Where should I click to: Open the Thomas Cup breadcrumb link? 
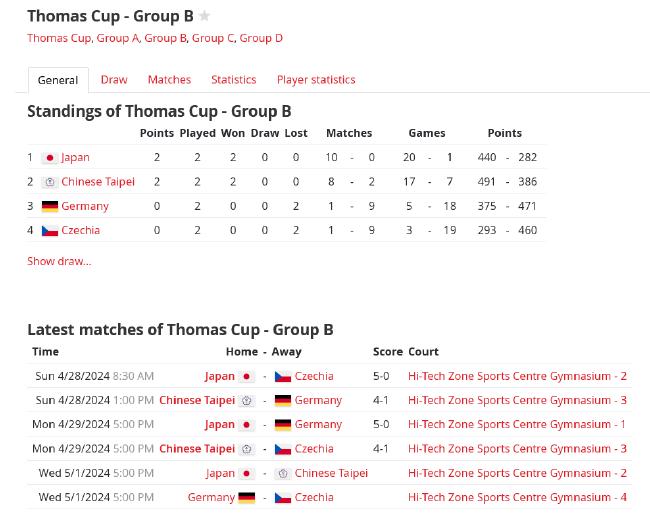(59, 38)
